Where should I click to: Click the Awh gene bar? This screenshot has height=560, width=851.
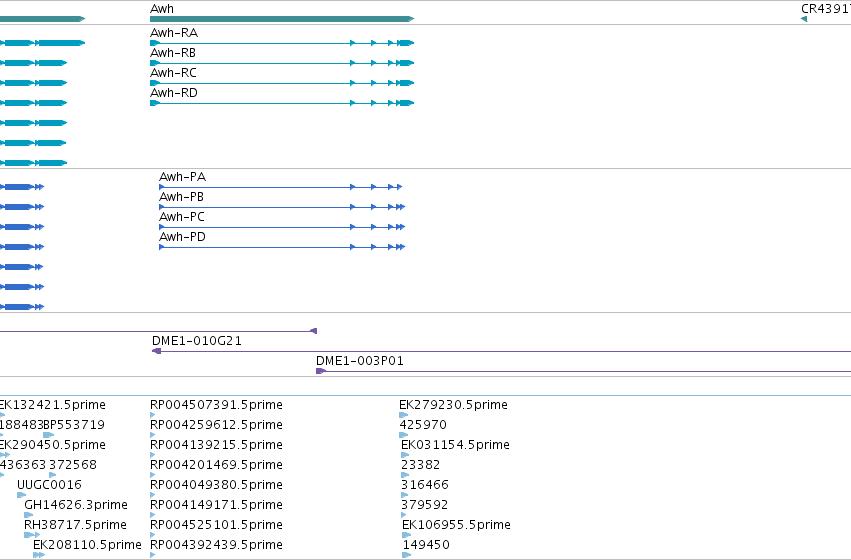[282, 19]
